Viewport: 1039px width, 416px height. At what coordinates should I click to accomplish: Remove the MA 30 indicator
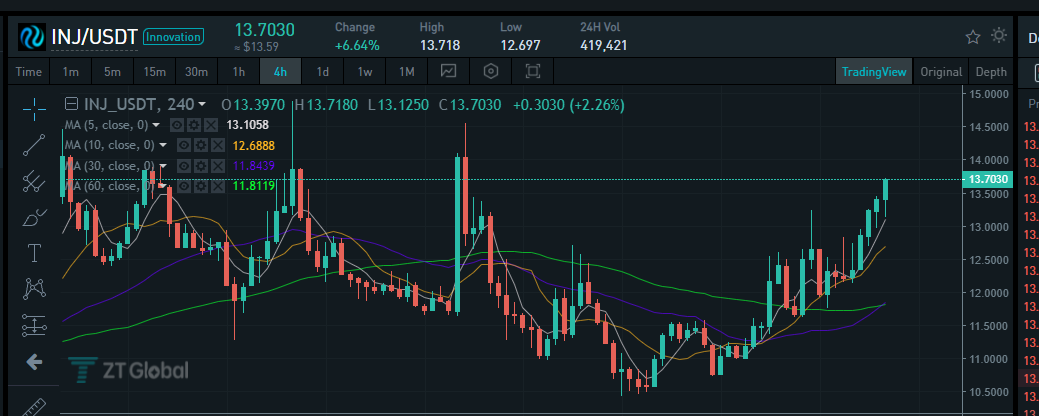pyautogui.click(x=217, y=166)
